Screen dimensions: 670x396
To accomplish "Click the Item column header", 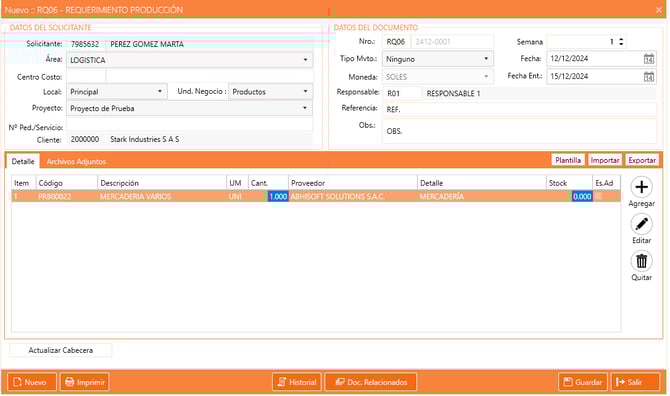I will pyautogui.click(x=24, y=183).
